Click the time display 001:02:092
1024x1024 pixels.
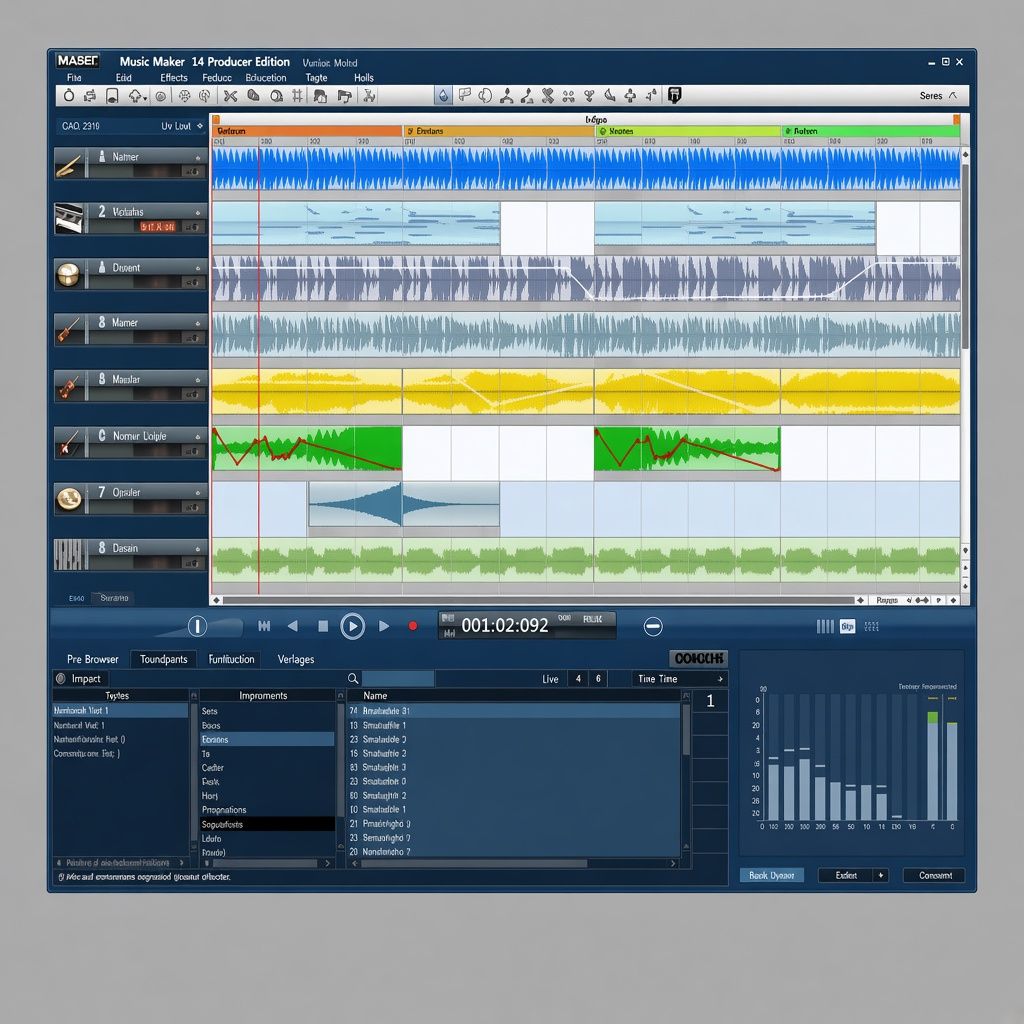[x=505, y=626]
